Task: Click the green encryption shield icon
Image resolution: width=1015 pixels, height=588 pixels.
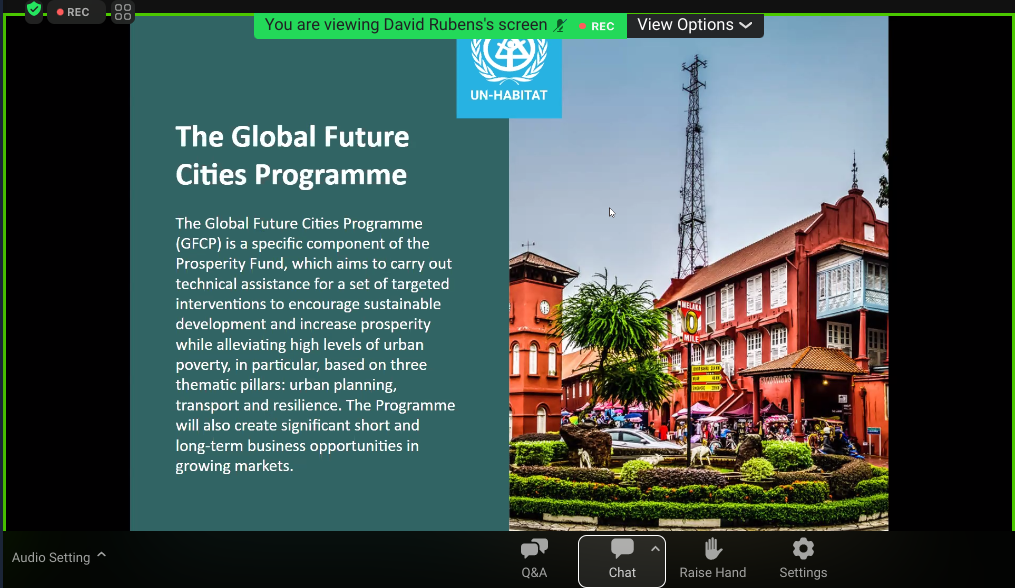Action: tap(34, 11)
